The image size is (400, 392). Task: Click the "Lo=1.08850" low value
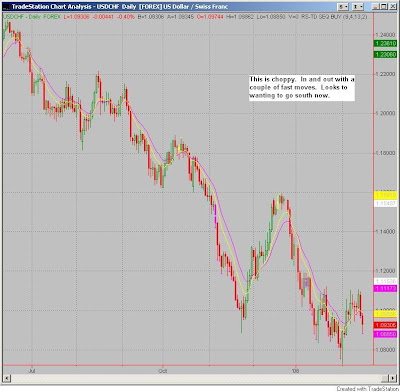coord(271,16)
